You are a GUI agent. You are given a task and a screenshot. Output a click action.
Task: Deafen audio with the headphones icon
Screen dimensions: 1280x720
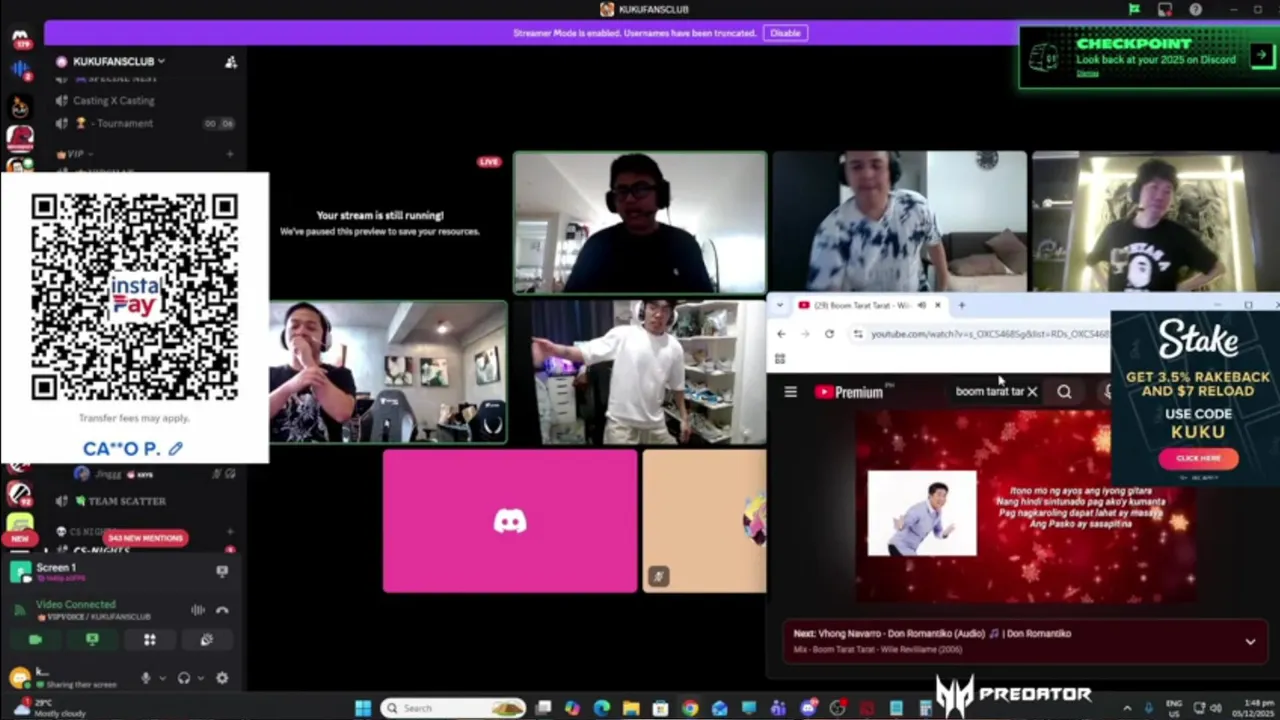point(184,678)
